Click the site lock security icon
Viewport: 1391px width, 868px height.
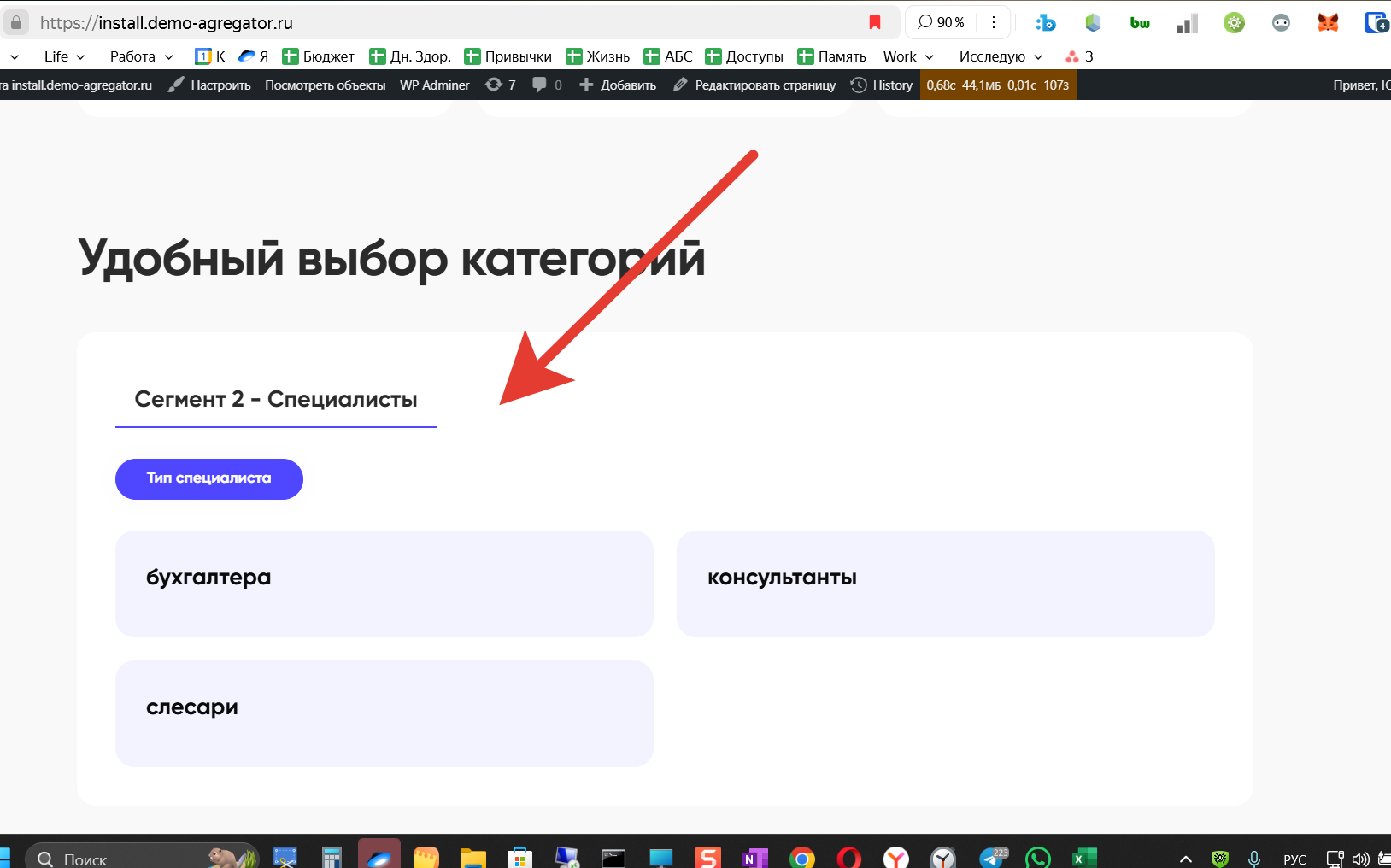point(16,22)
